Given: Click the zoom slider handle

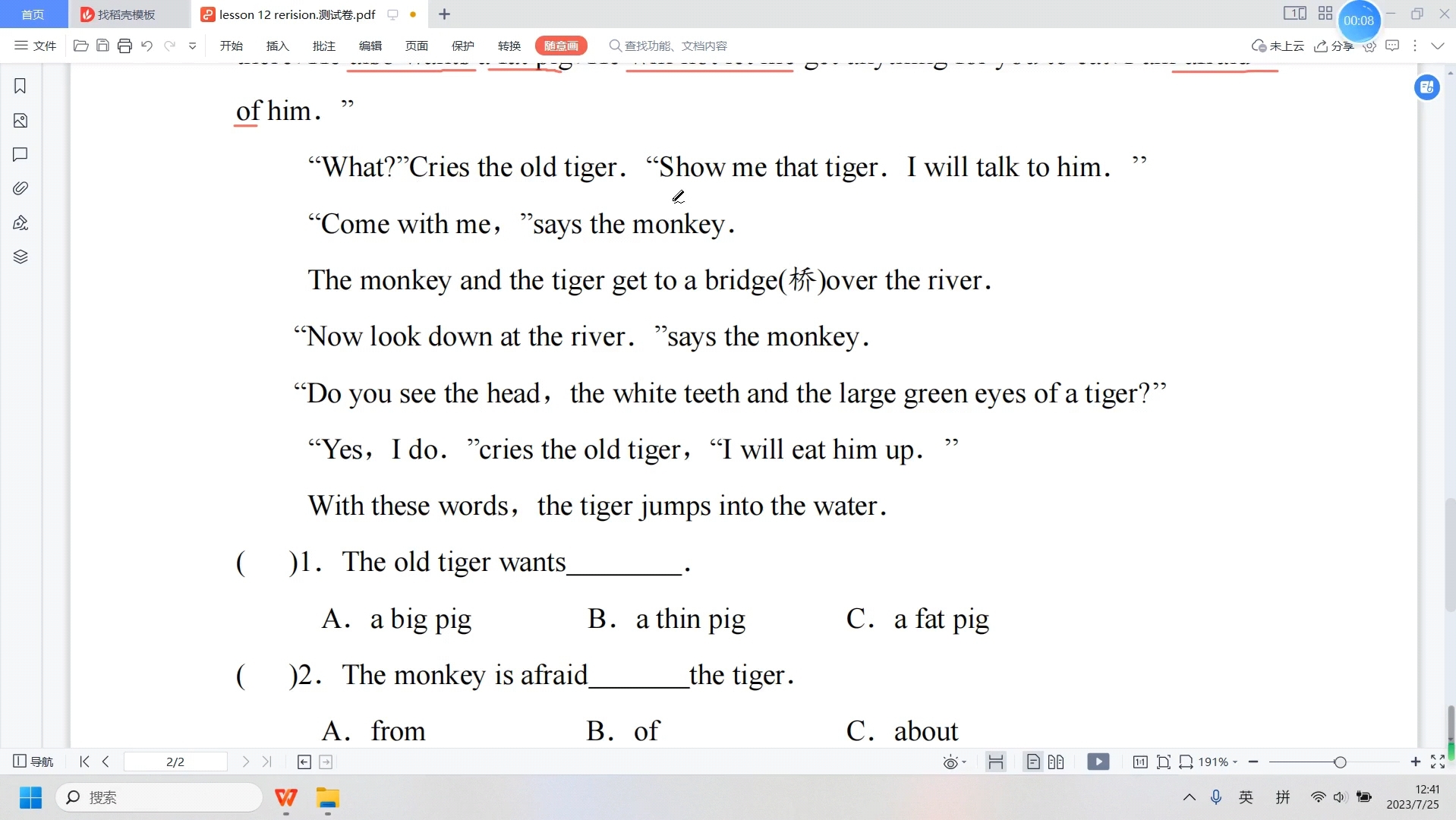Looking at the screenshot, I should (x=1340, y=762).
